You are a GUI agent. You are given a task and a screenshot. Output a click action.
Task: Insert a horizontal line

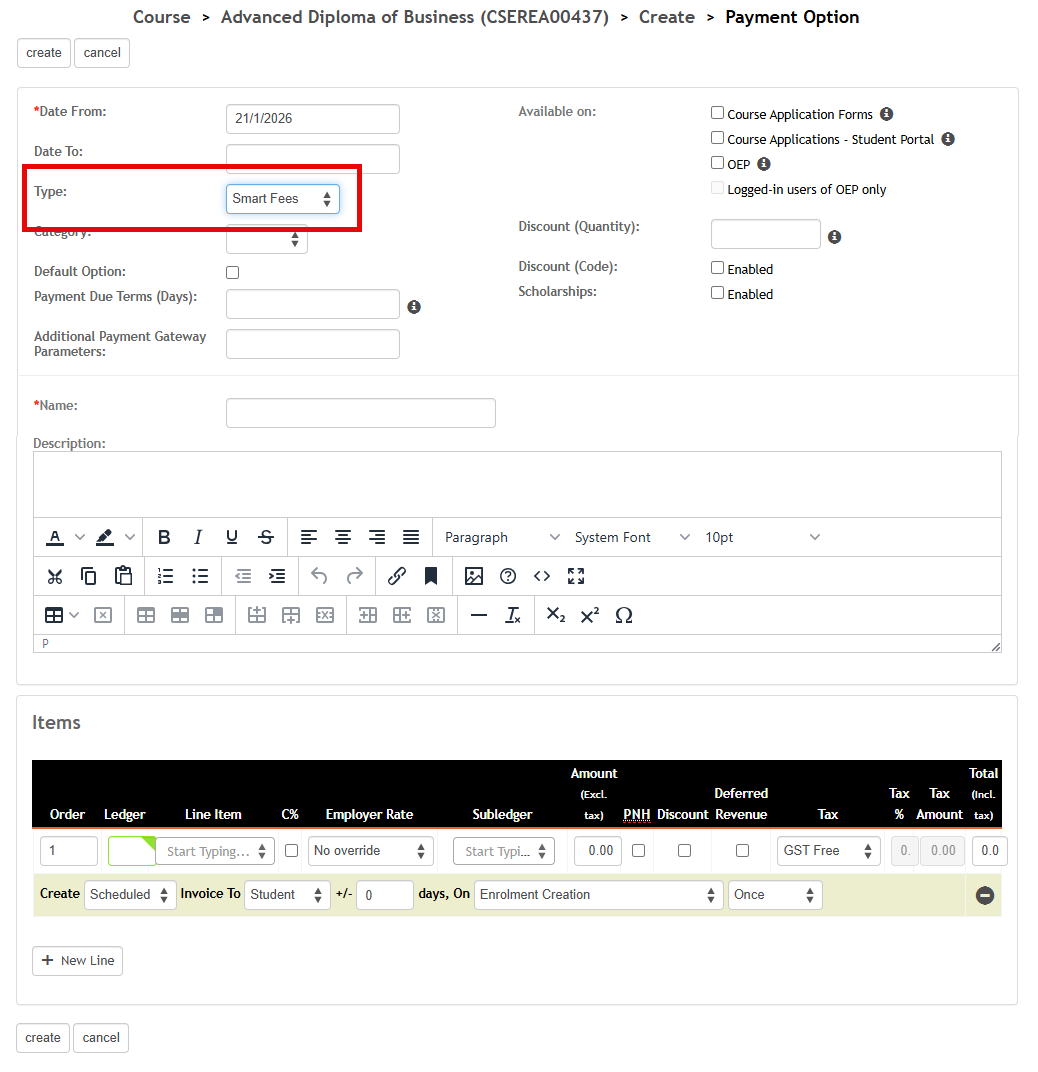pos(479,615)
